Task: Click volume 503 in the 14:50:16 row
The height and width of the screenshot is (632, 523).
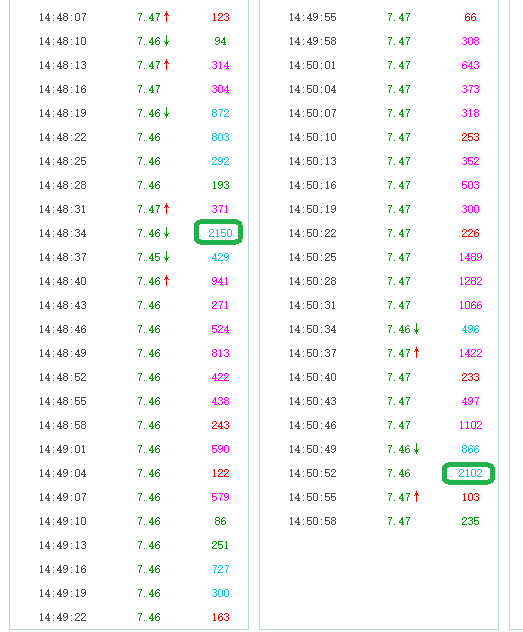Action: tap(470, 185)
